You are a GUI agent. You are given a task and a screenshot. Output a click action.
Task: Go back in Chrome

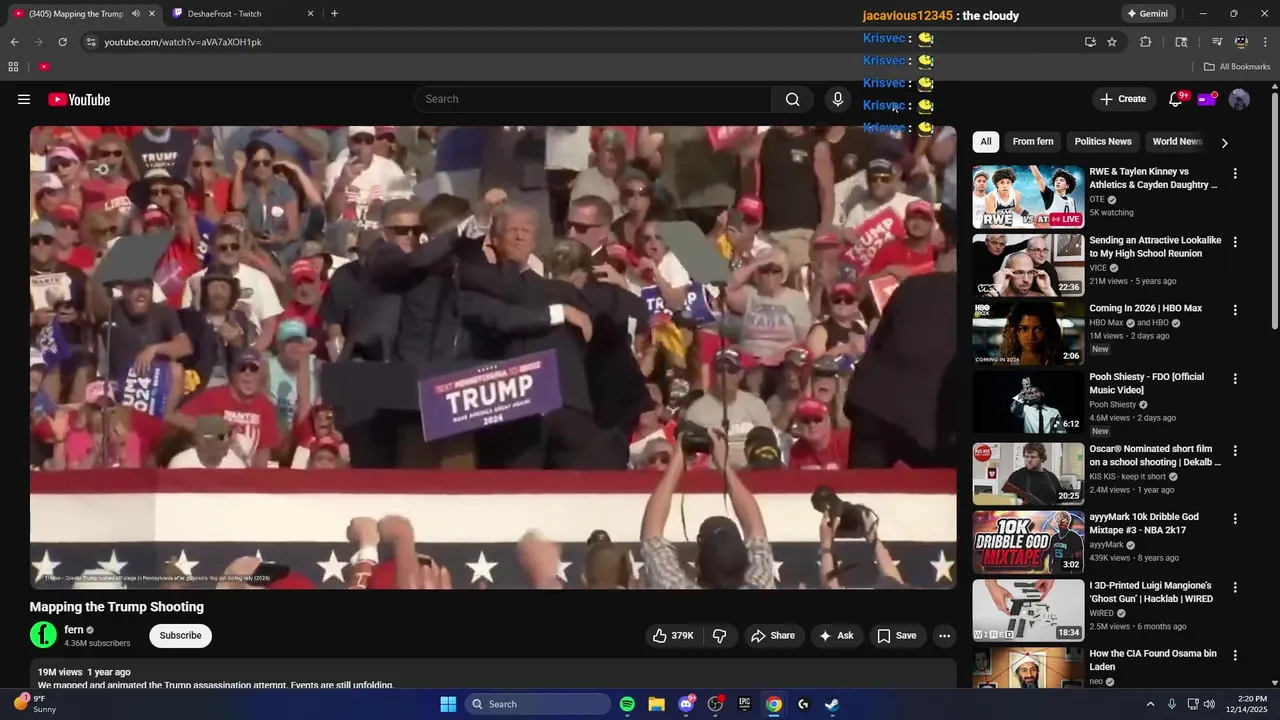[14, 42]
